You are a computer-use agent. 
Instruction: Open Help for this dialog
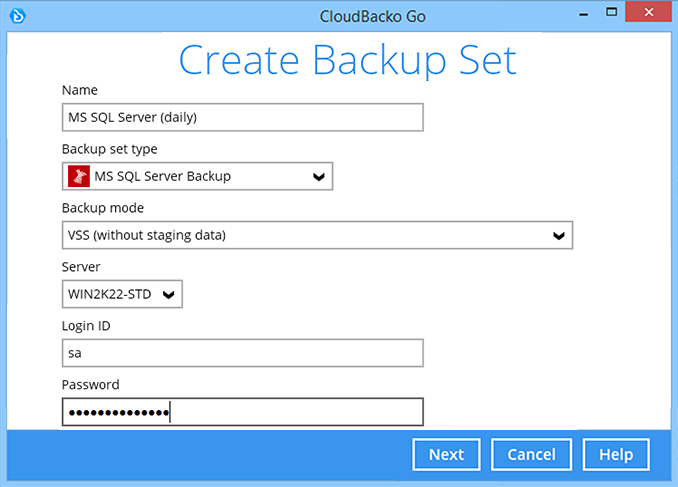616,455
